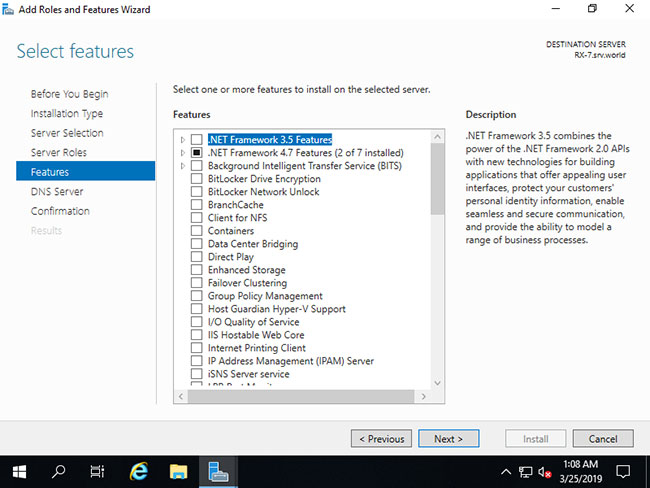Click the Next button

449,439
